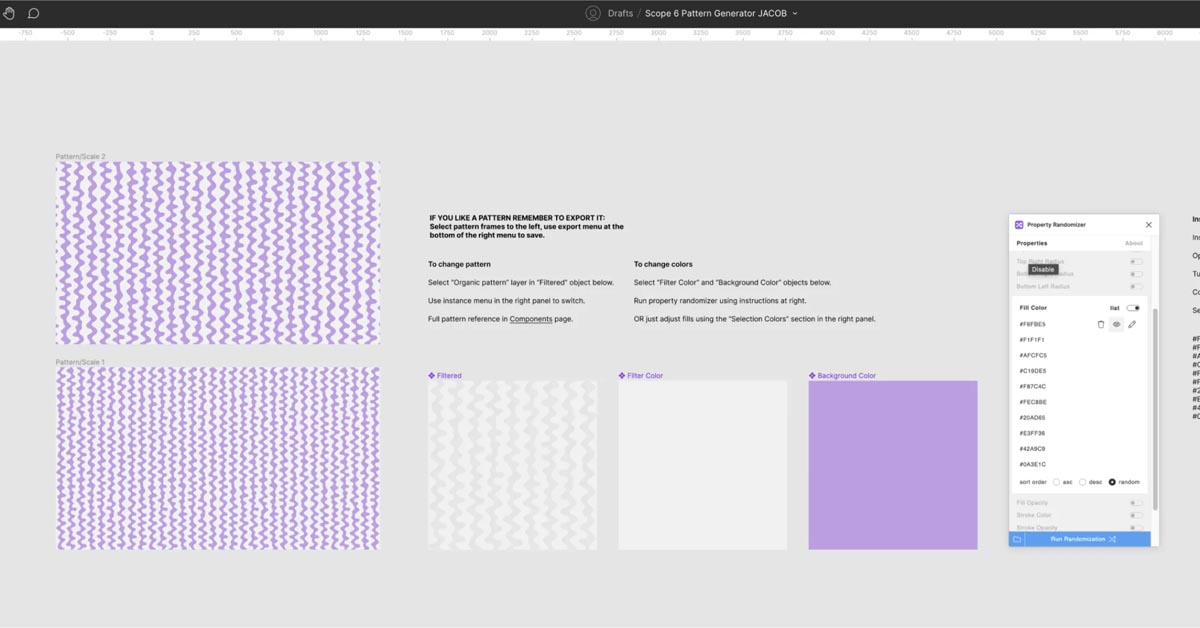
Task: Enable the Stroke Color toggle
Action: coord(1136,515)
